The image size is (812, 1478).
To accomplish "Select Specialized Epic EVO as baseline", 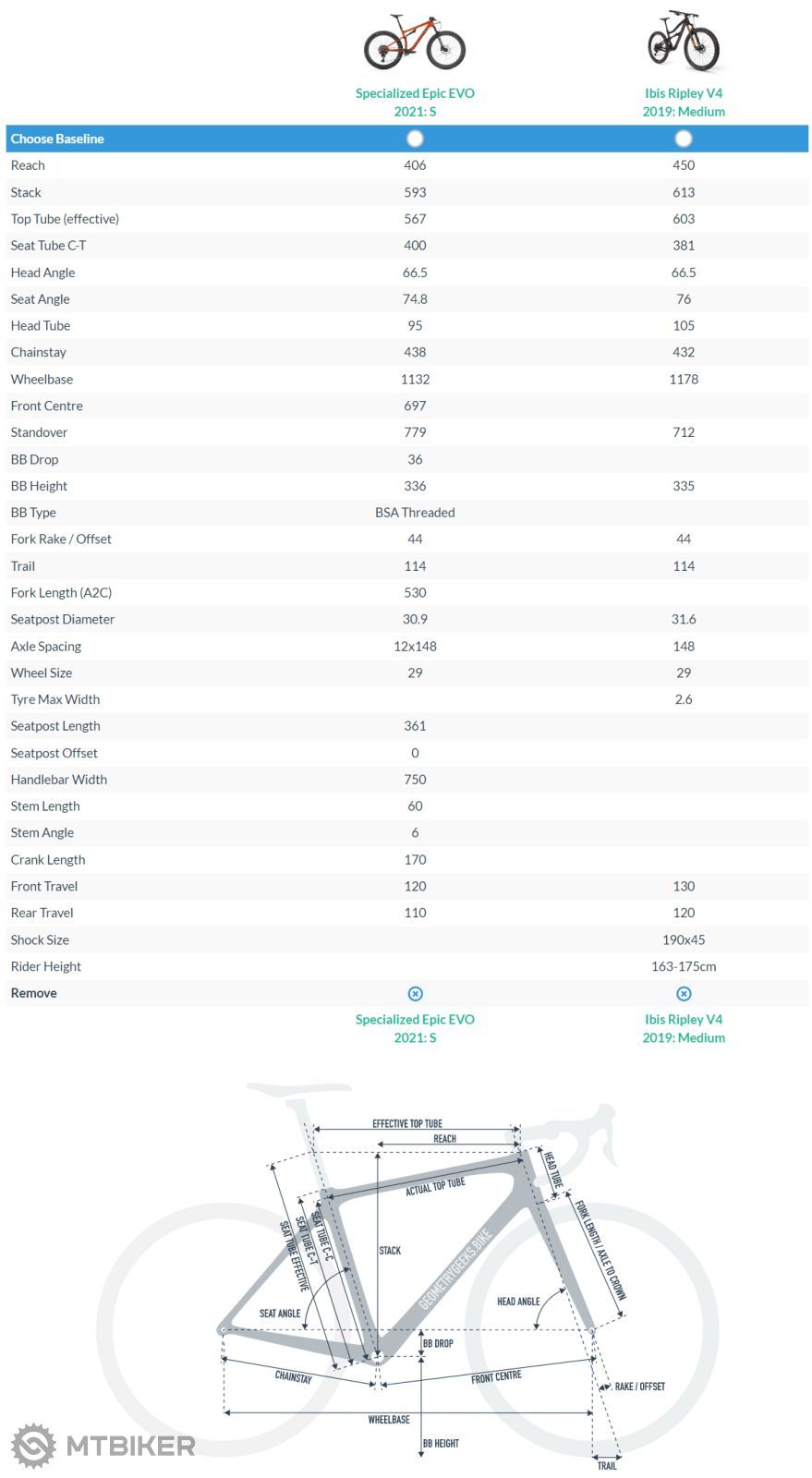I will click(415, 139).
